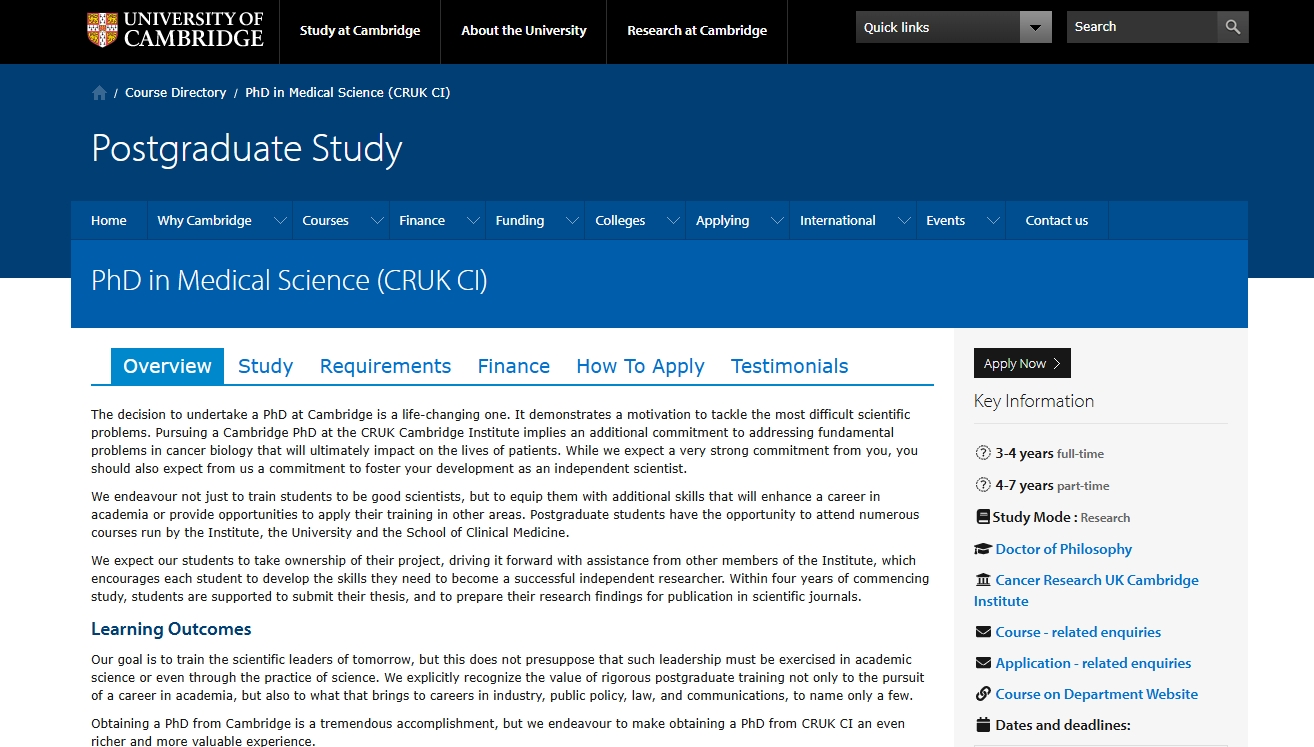
Task: Click the question icon beside 3-4 years
Action: pyautogui.click(x=983, y=453)
